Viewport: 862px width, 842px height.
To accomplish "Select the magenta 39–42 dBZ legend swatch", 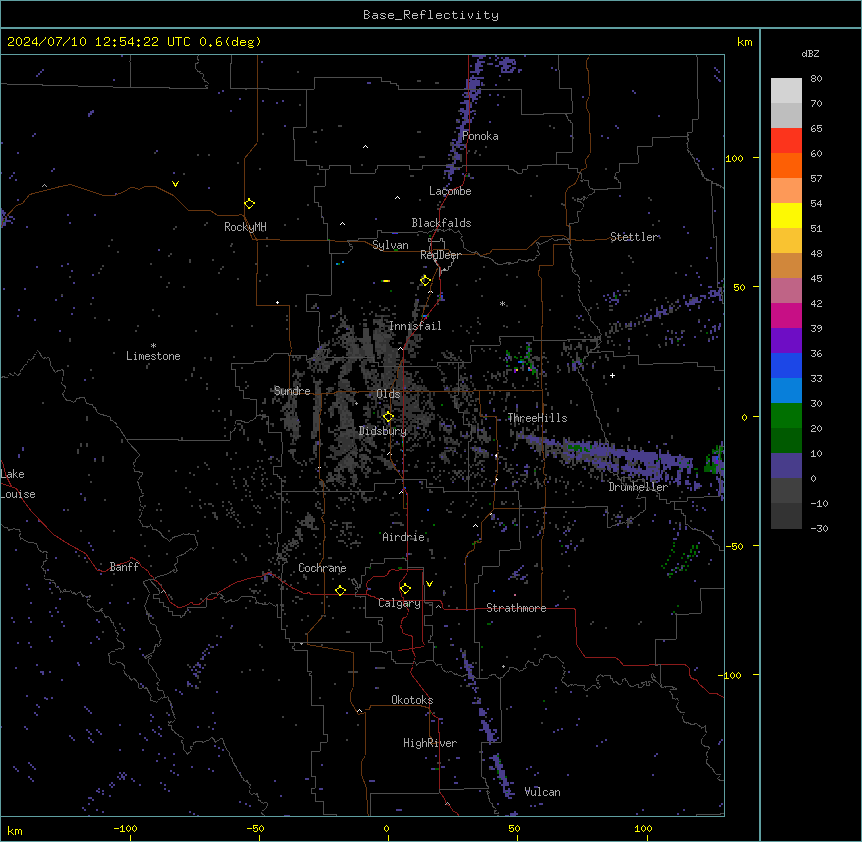I will 786,315.
